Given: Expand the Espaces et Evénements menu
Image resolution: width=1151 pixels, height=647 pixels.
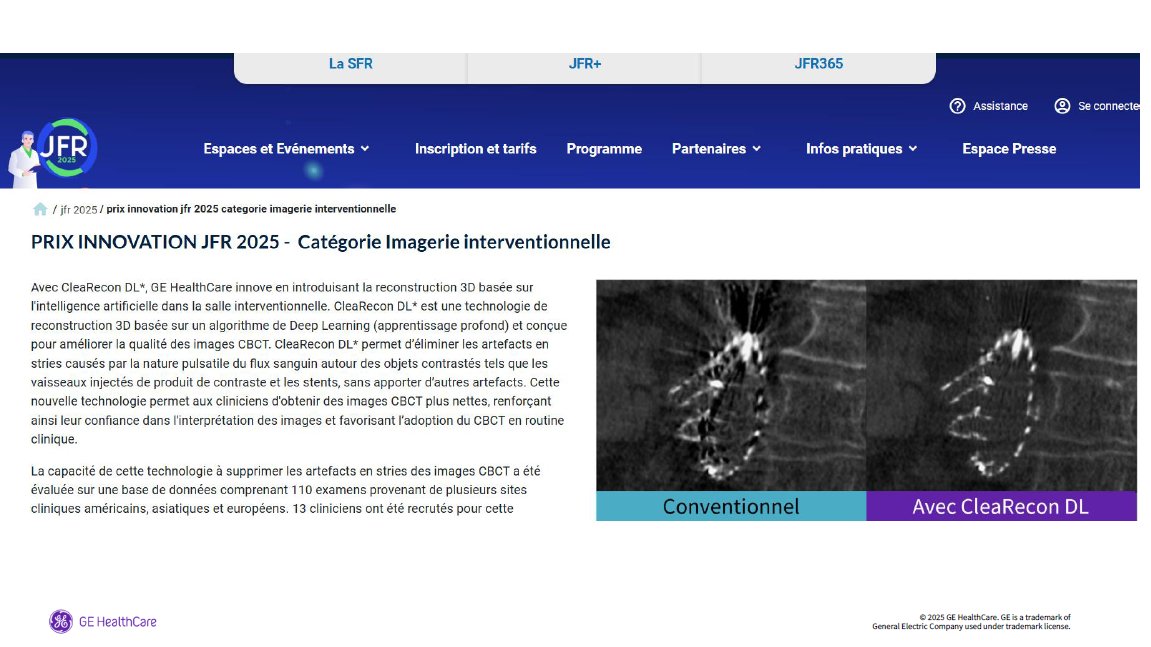Looking at the screenshot, I should [286, 149].
